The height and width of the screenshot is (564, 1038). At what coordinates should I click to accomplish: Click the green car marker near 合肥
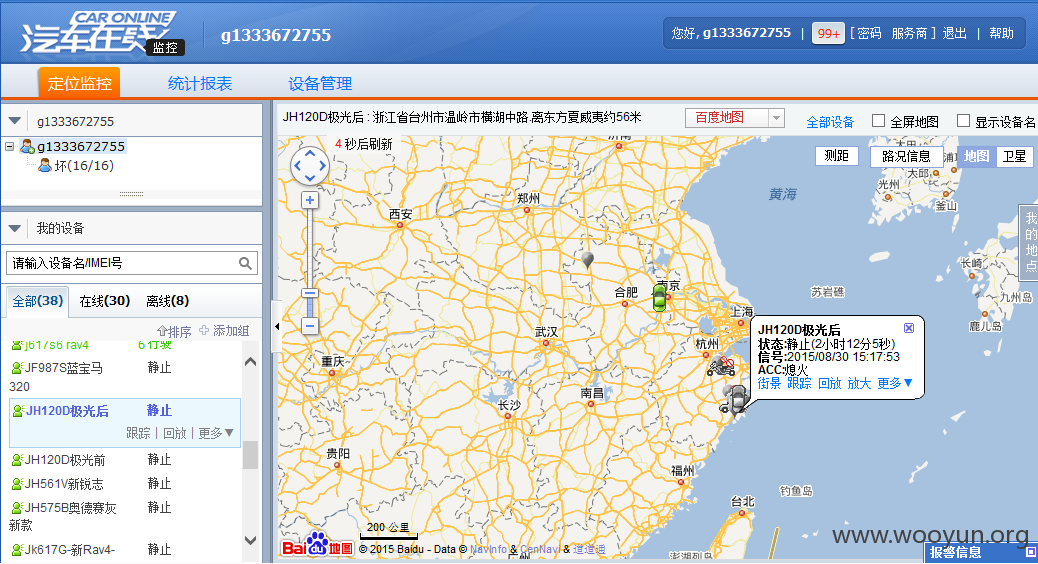(x=659, y=297)
